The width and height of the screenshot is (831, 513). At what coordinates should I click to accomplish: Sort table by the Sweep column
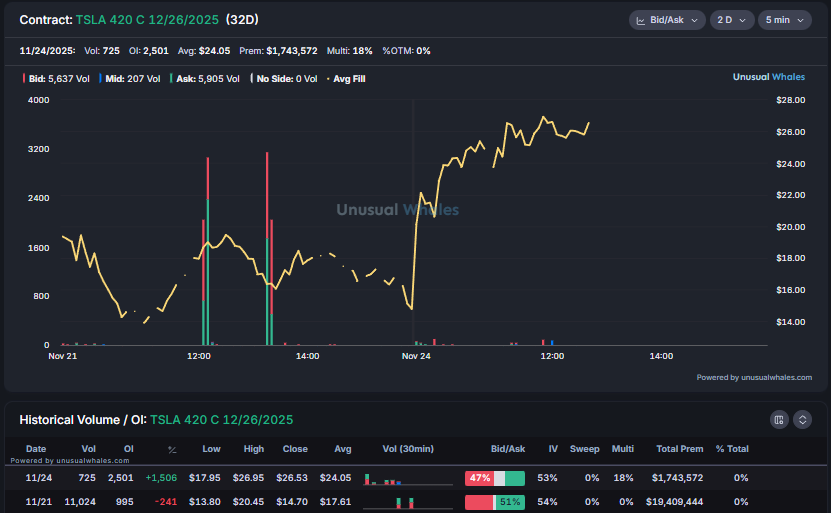(585, 449)
